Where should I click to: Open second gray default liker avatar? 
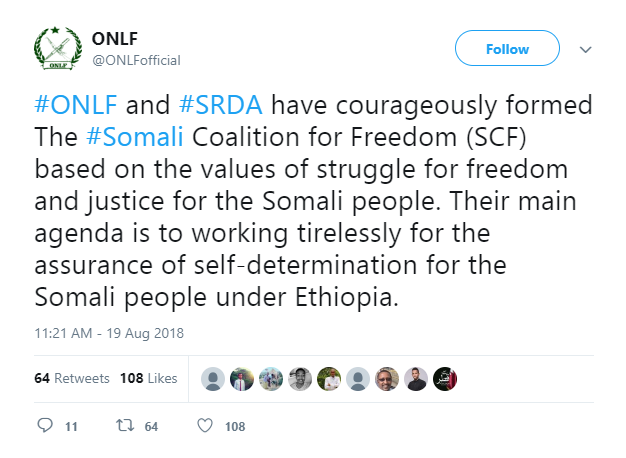click(358, 379)
